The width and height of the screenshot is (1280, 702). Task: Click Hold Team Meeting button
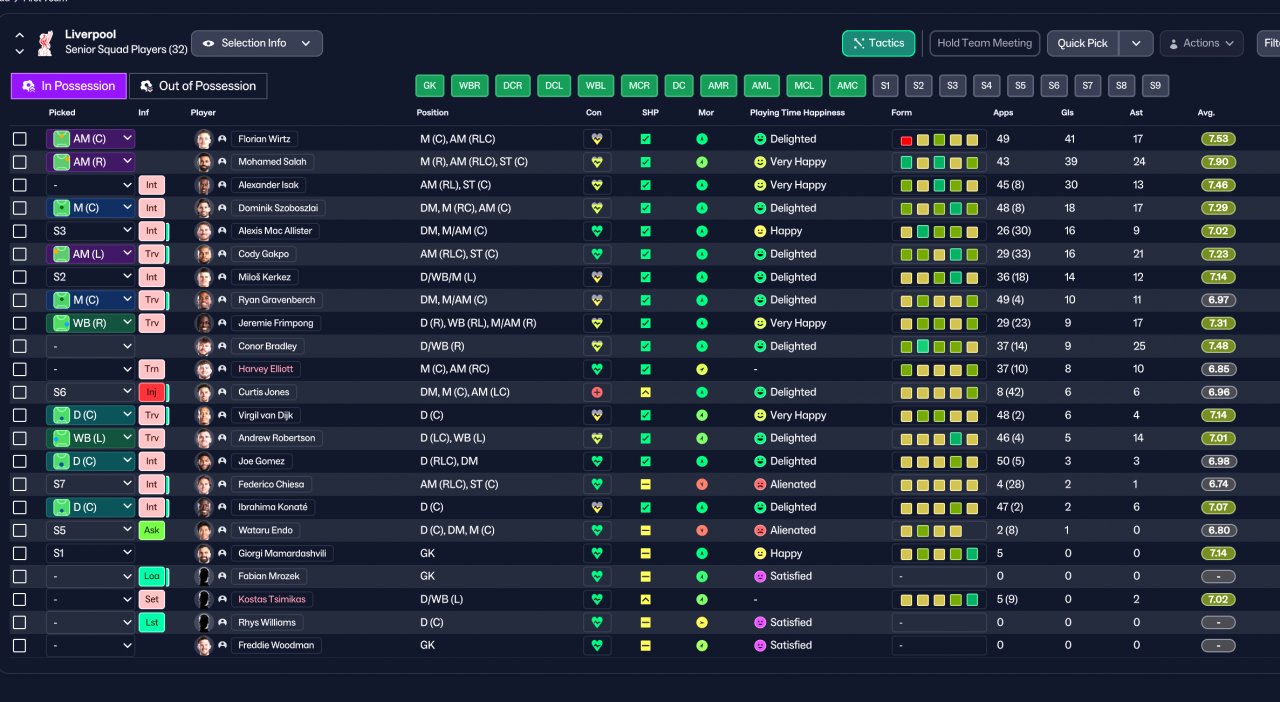coord(984,43)
